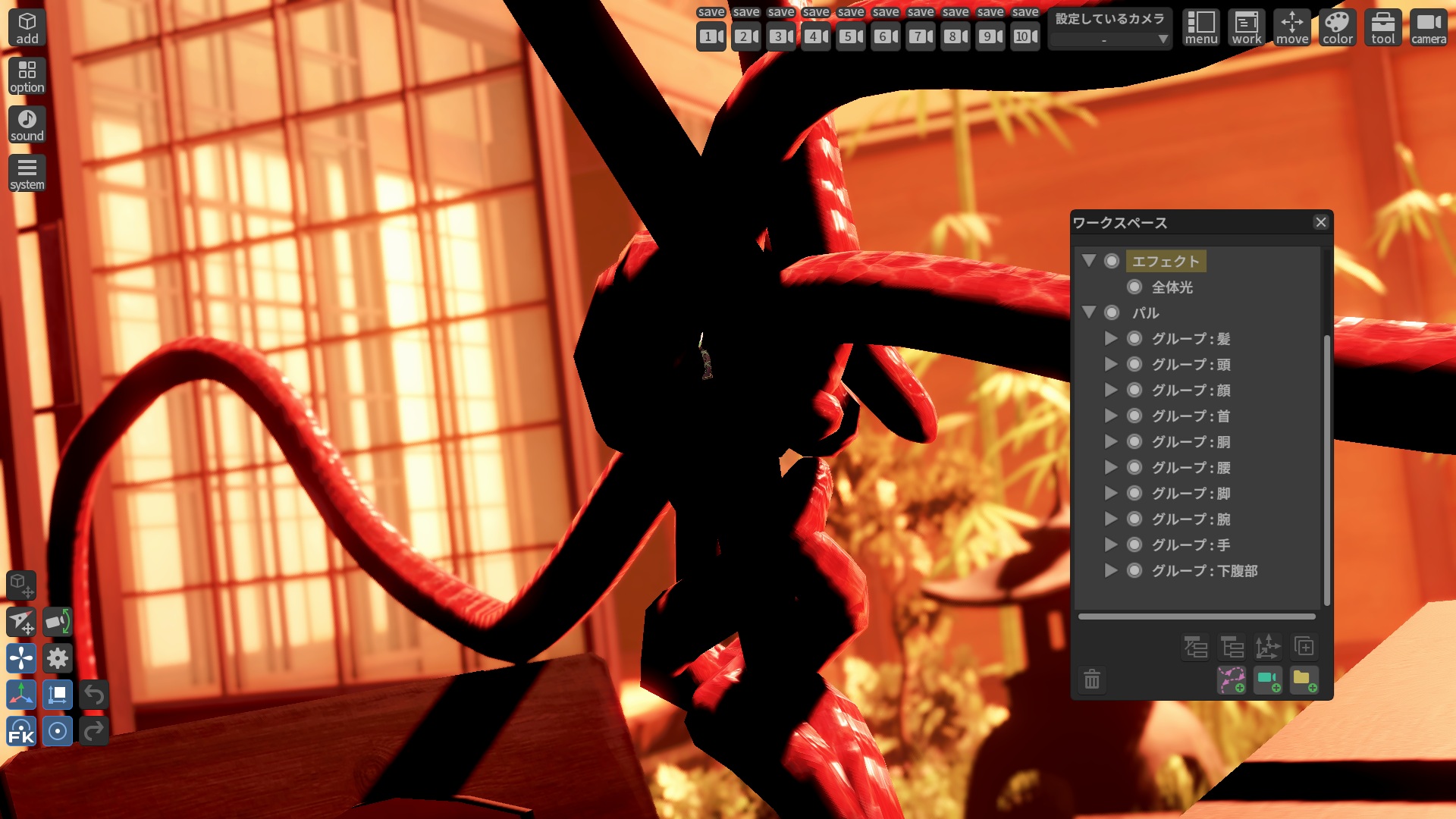The width and height of the screenshot is (1456, 819).
Task: Open the 設定しているカメラ dropdown
Action: pyautogui.click(x=1110, y=39)
